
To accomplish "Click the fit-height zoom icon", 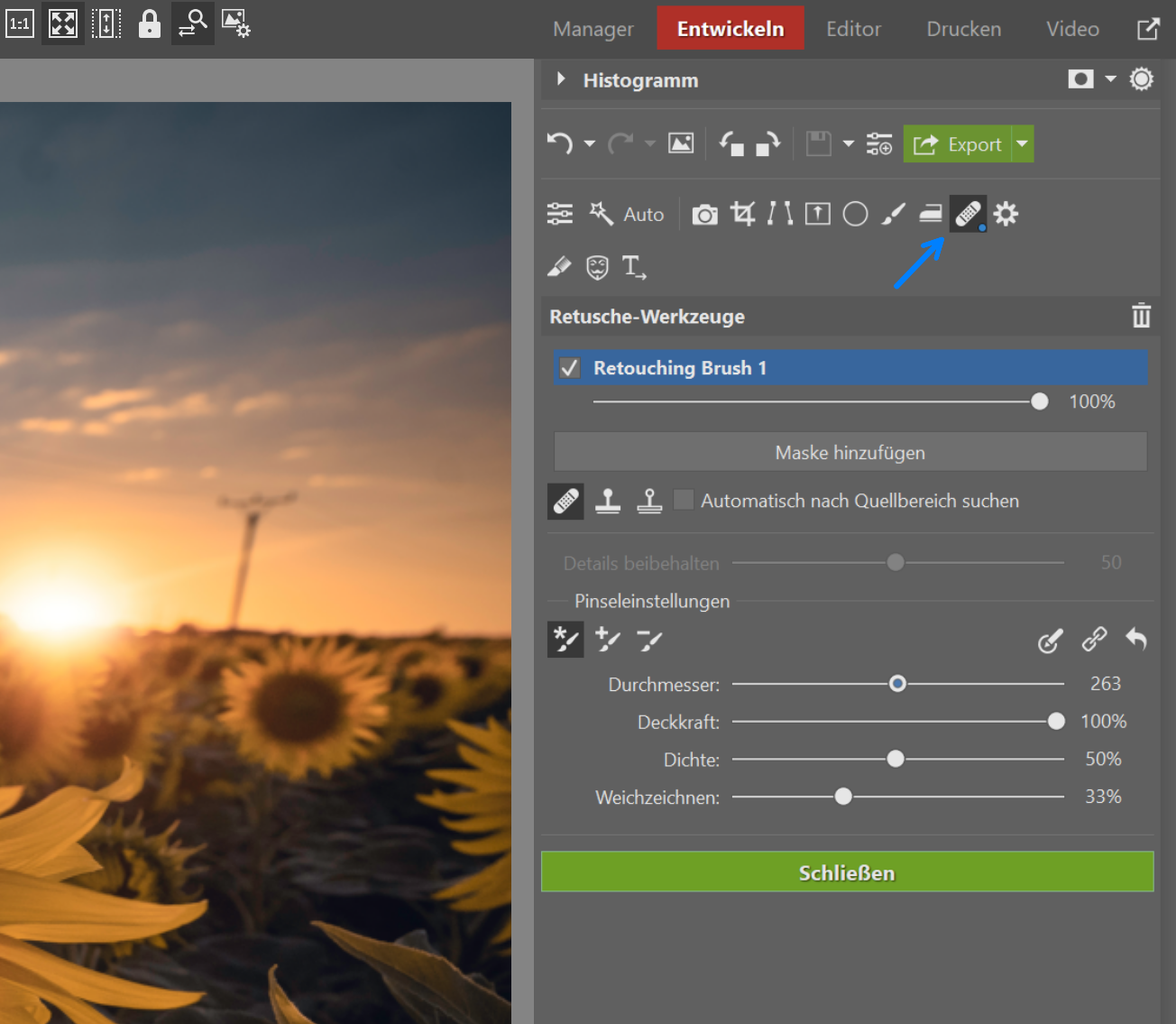I will [106, 24].
